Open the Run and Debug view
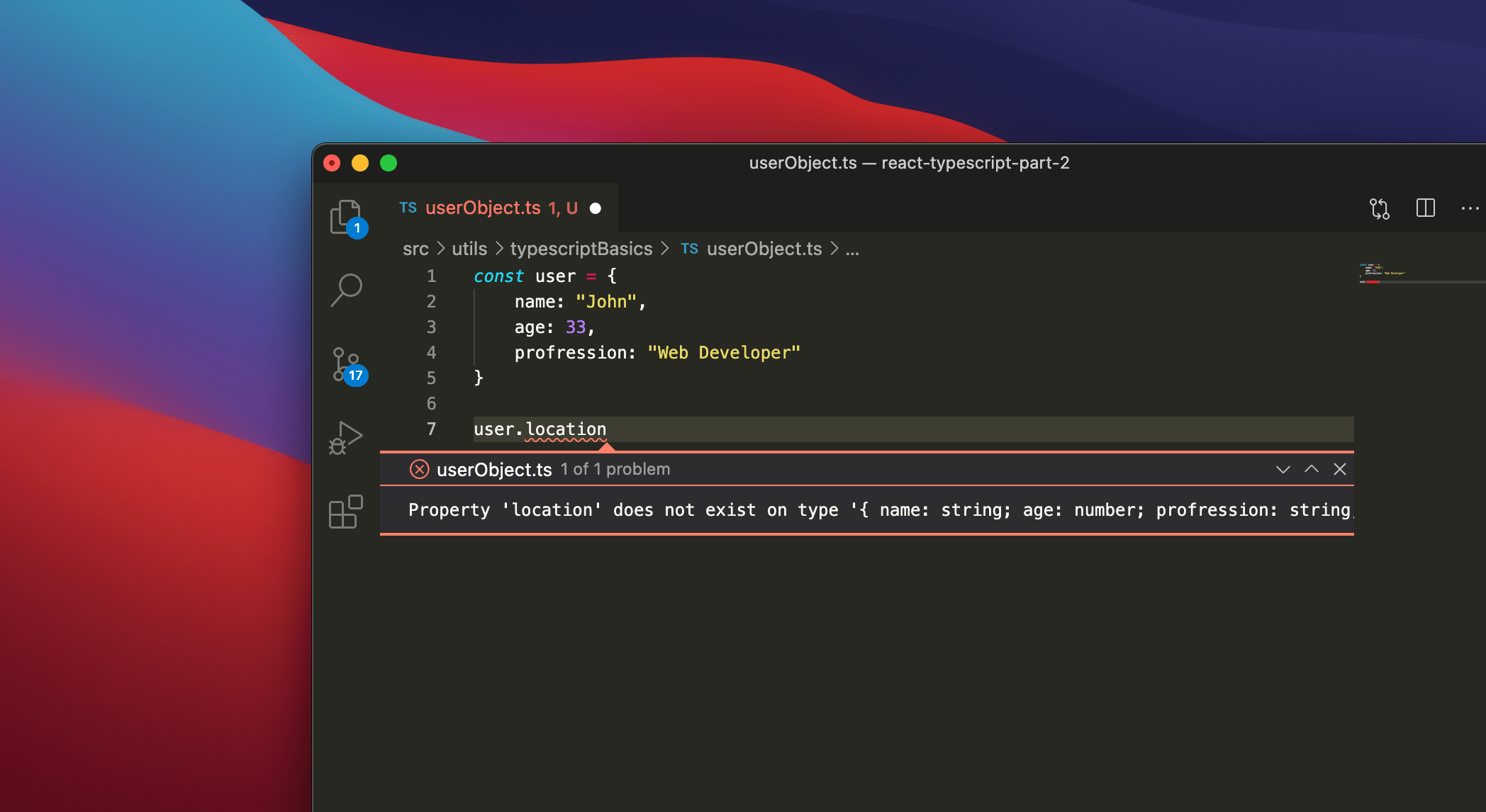The height and width of the screenshot is (812, 1486). click(346, 438)
